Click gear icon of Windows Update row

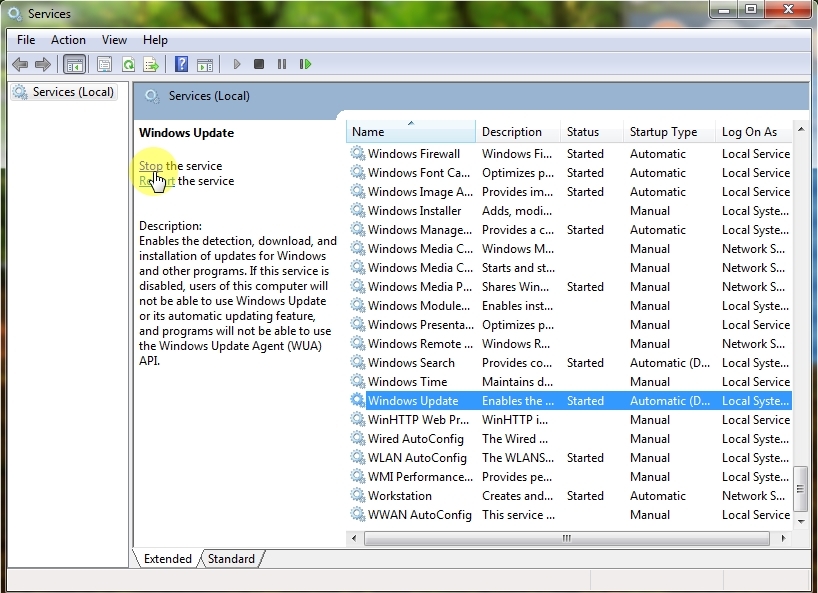(x=357, y=400)
